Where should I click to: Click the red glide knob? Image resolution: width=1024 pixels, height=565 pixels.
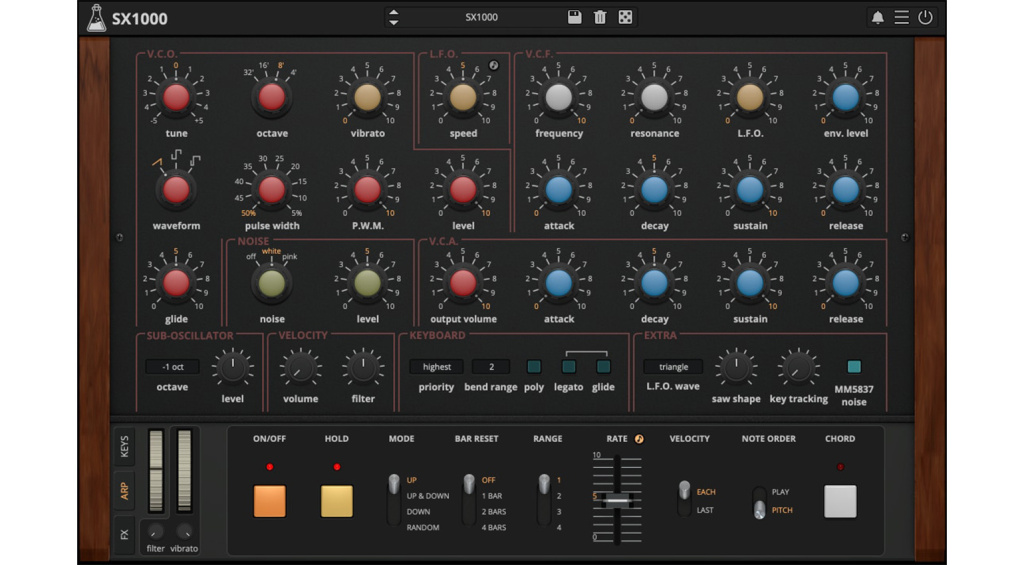176,283
